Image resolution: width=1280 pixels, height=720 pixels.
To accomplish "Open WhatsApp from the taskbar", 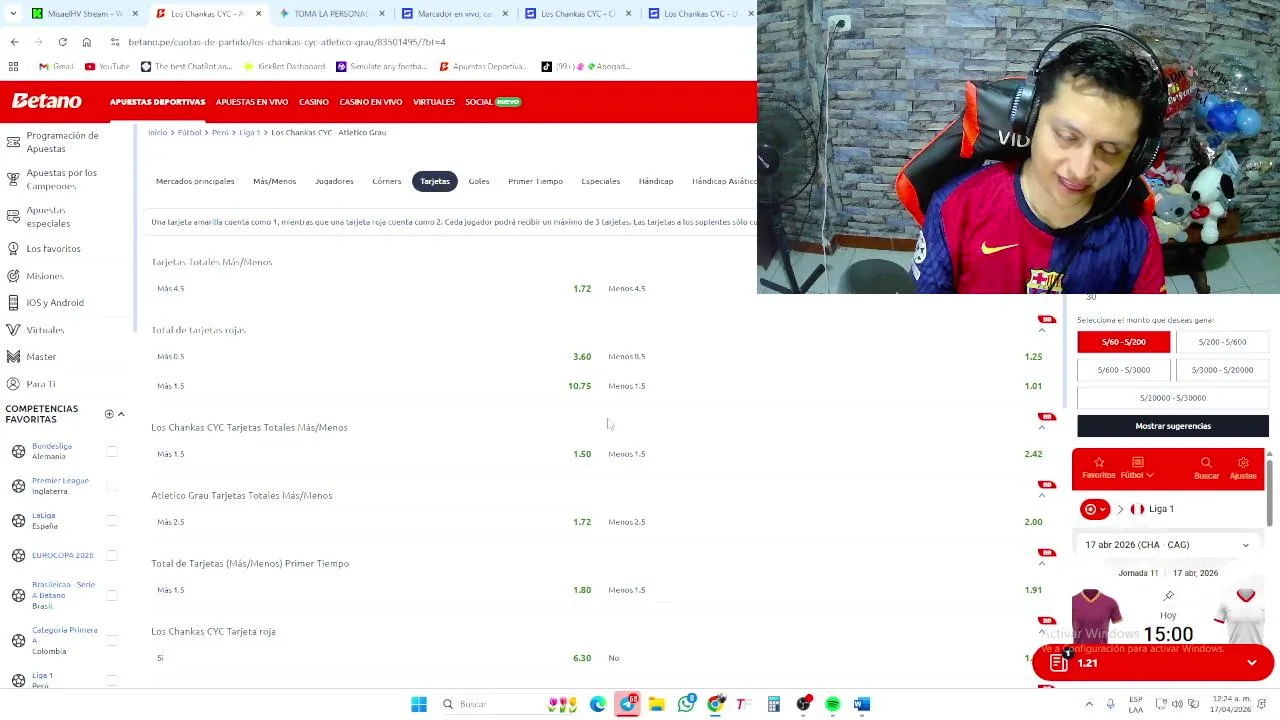I will [x=686, y=704].
